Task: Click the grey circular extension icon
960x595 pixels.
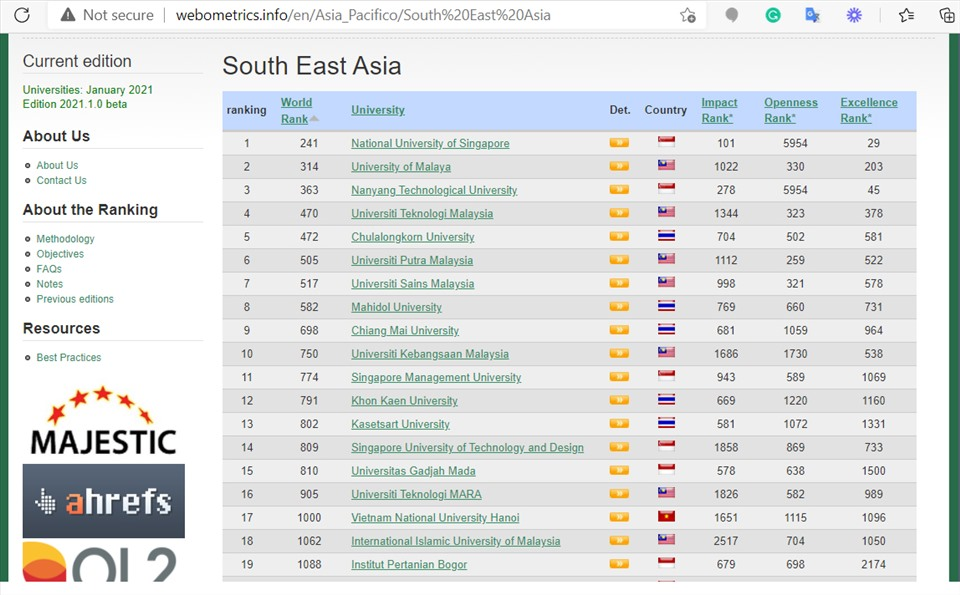Action: click(x=731, y=15)
